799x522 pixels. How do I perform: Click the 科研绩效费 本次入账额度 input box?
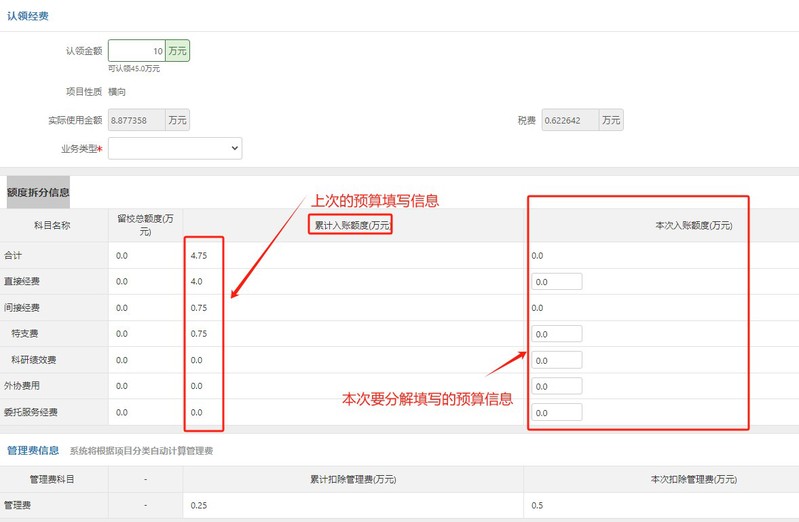pyautogui.click(x=556, y=360)
